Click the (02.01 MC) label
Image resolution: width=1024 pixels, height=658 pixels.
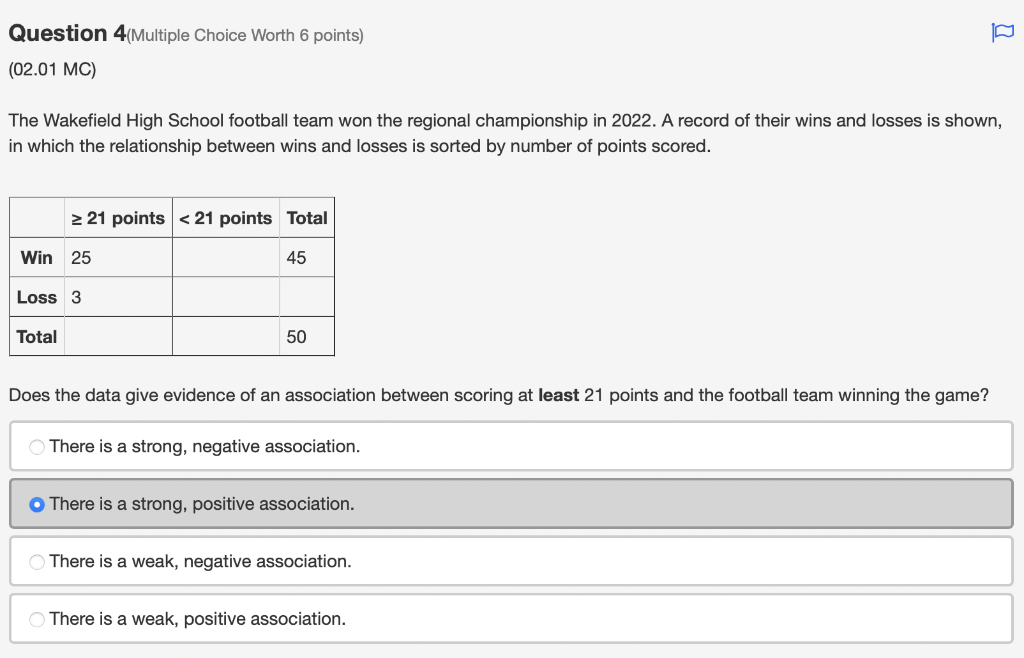pos(51,69)
